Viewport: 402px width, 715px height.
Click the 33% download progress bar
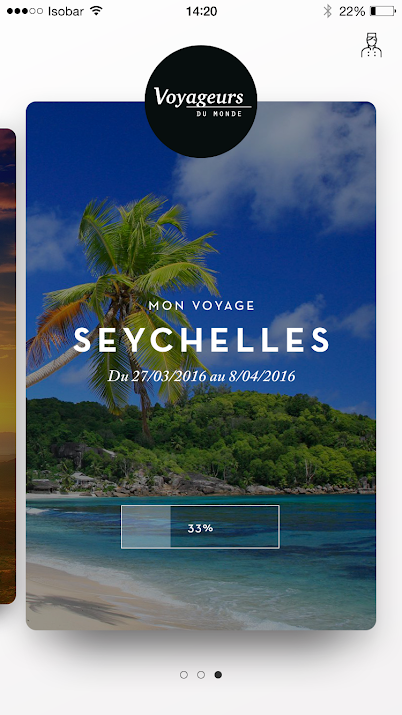(201, 527)
